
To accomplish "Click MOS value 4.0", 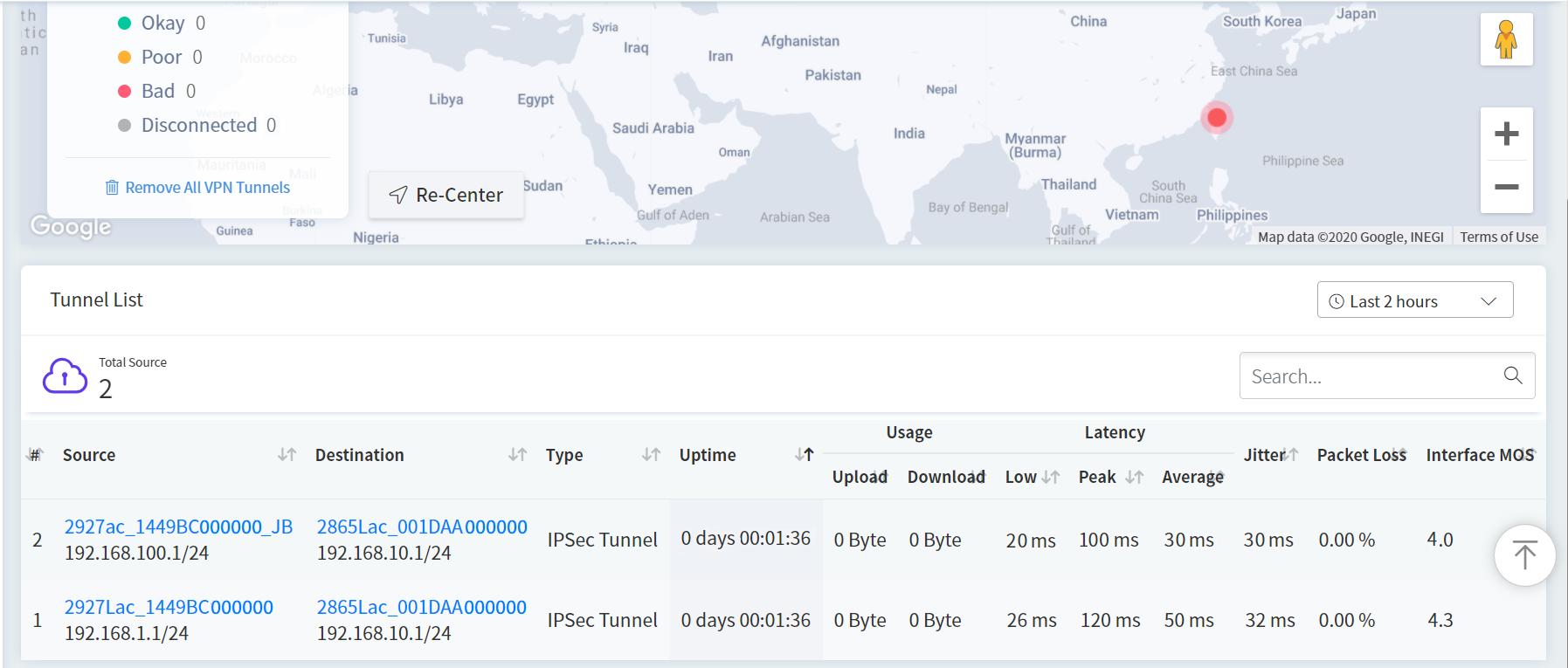I will tap(1440, 540).
